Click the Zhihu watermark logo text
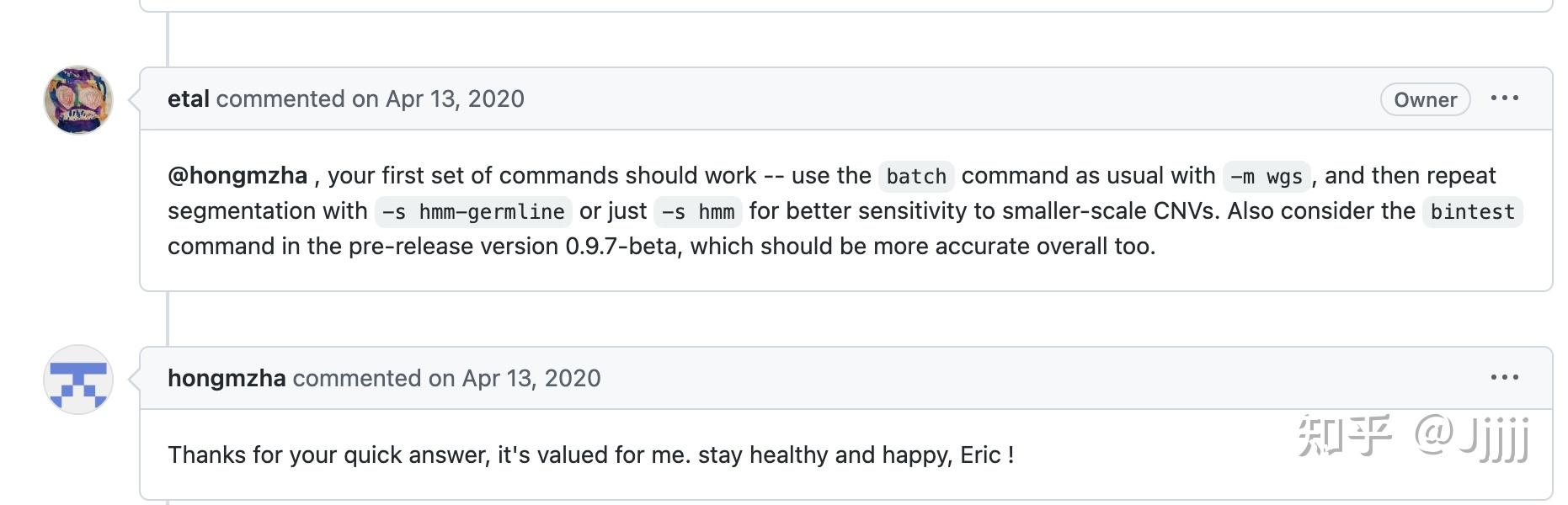Image resolution: width=1568 pixels, height=505 pixels. (x=1345, y=435)
